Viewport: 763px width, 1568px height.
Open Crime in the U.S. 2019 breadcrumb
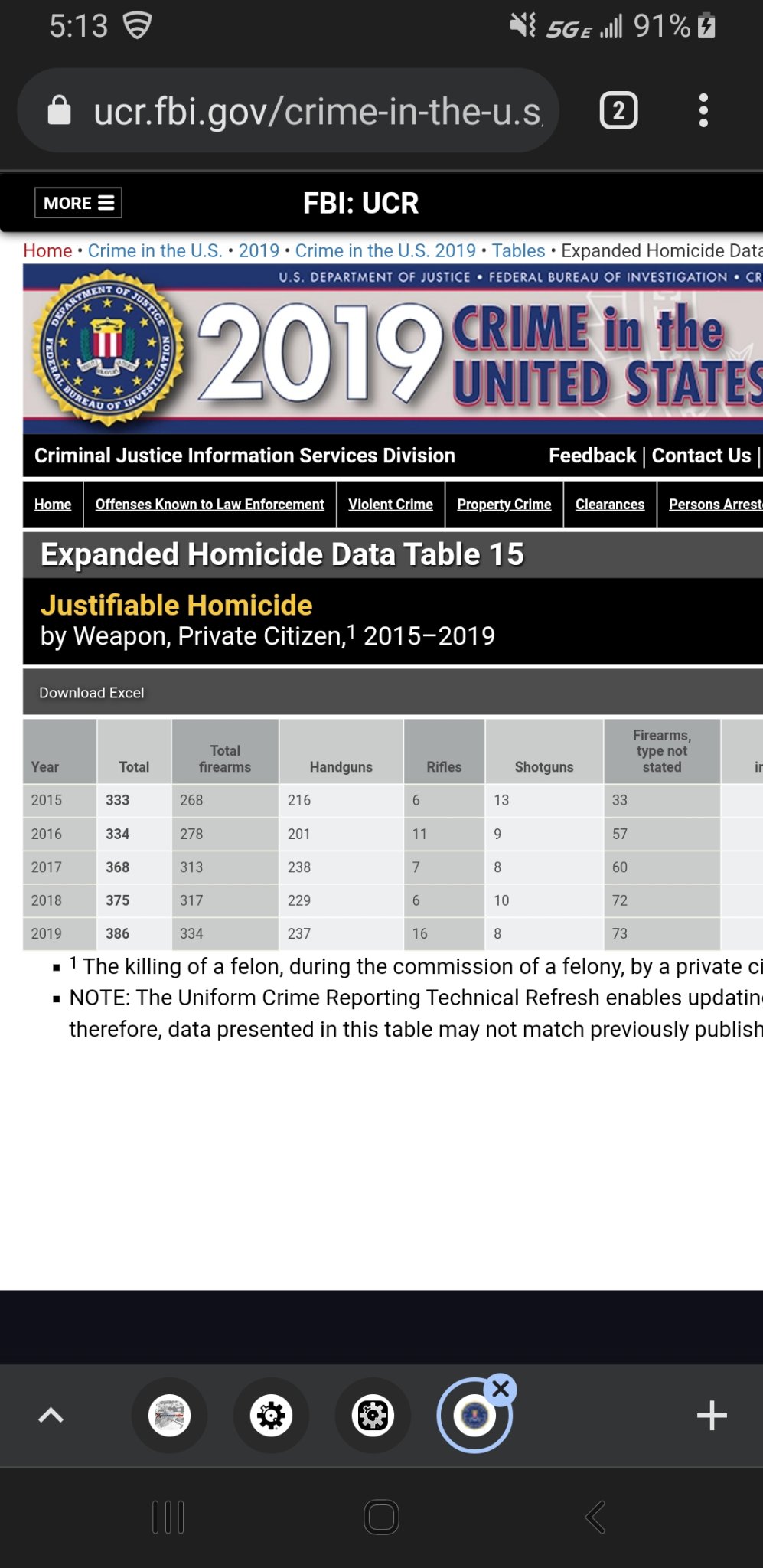pos(385,251)
